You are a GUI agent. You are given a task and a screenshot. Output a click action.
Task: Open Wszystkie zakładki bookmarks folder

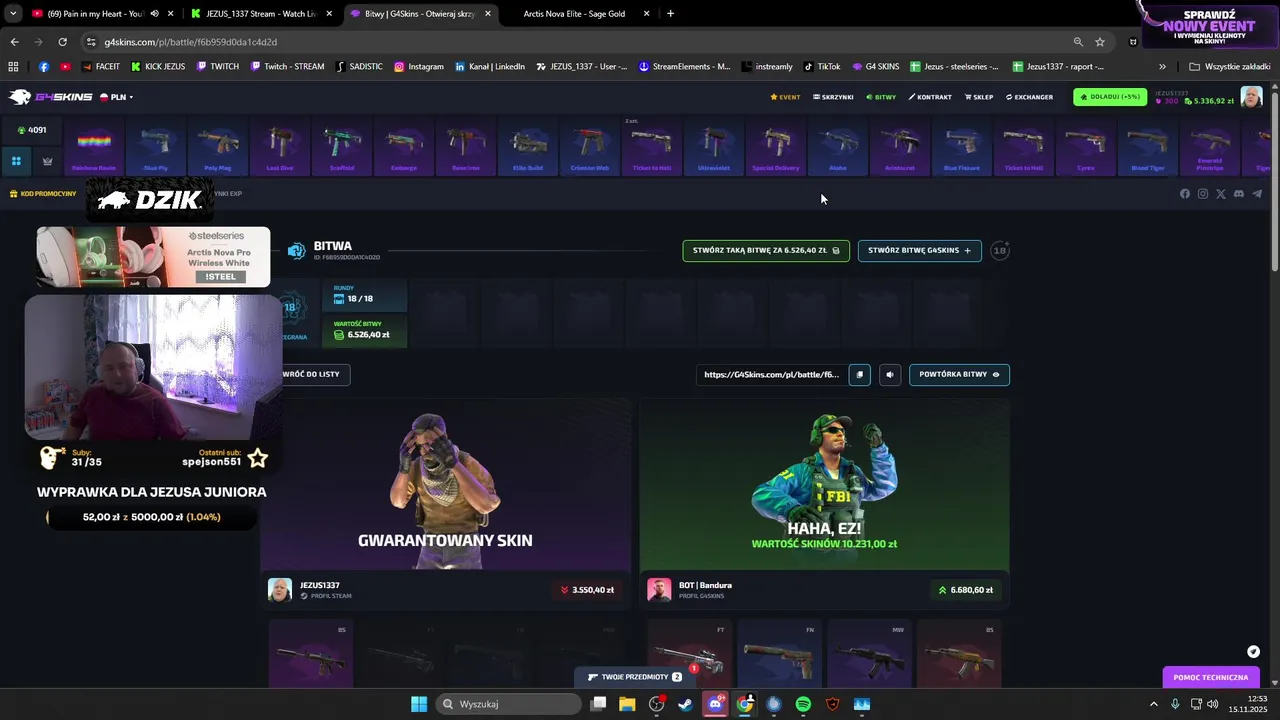click(x=1230, y=67)
